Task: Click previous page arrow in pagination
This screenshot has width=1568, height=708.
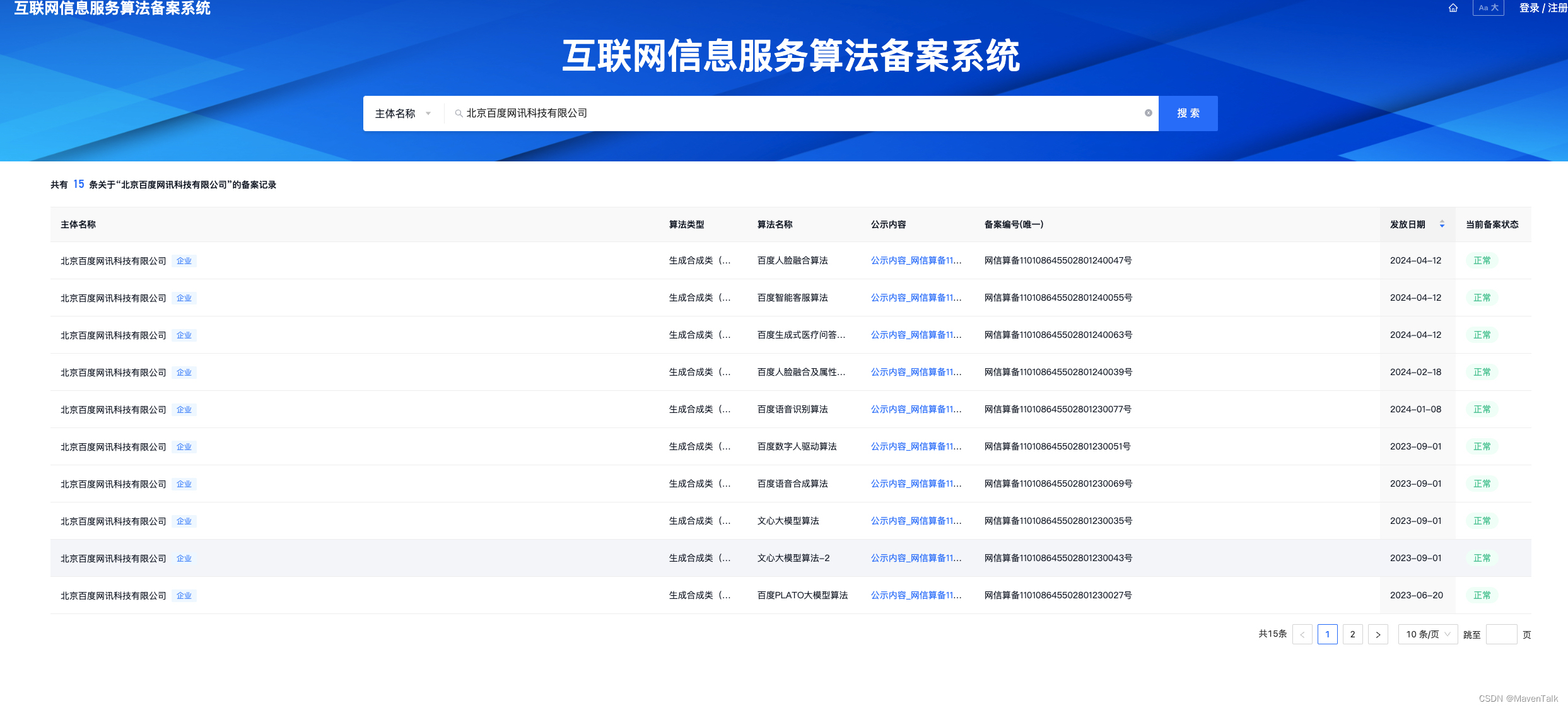Action: coord(1302,634)
